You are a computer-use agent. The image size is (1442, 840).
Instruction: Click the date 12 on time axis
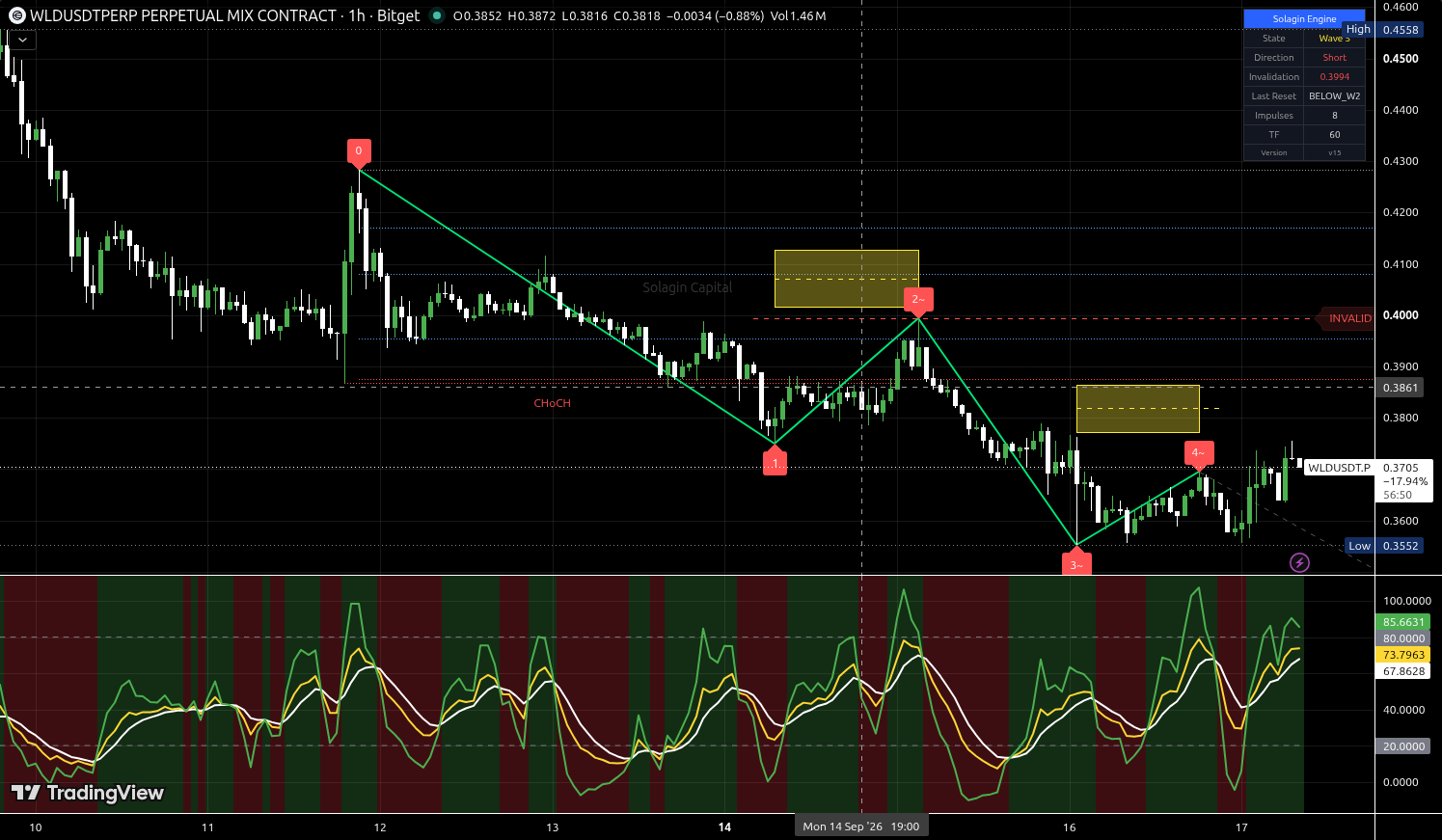380,827
